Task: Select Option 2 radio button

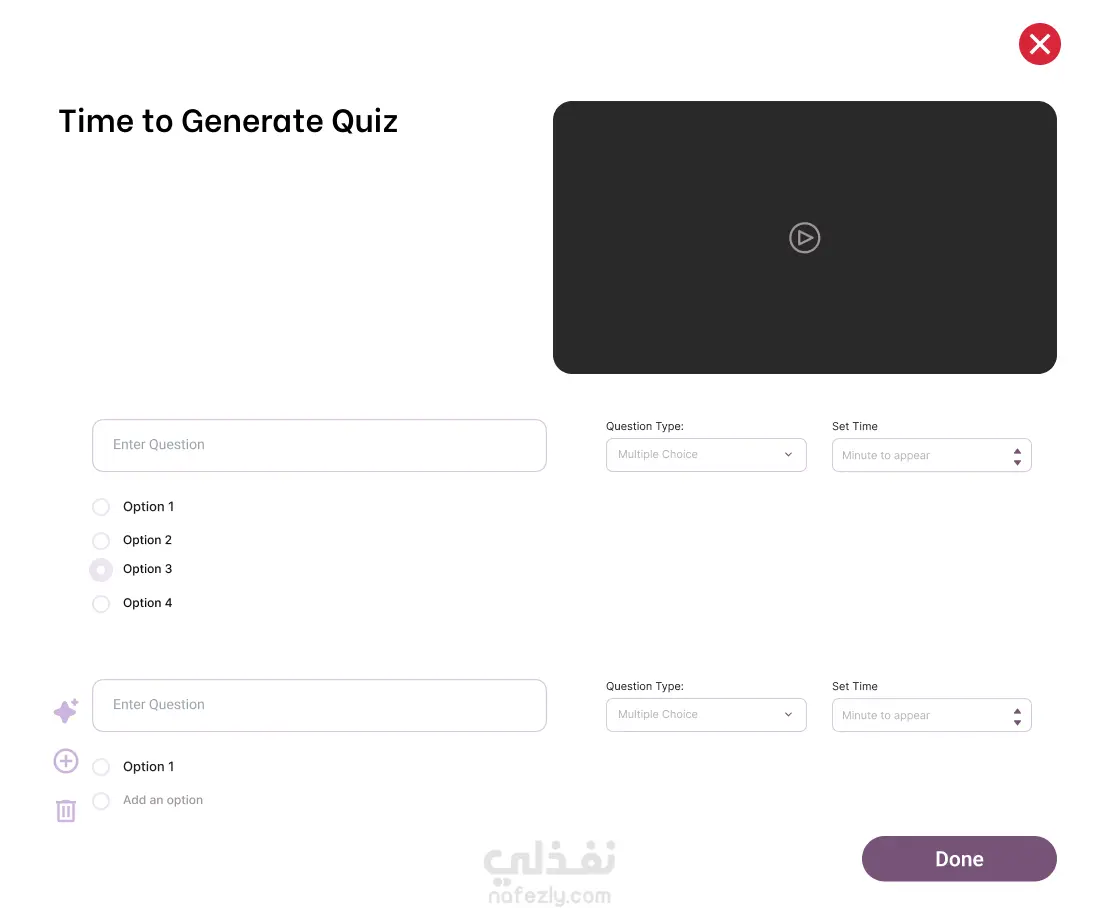Action: coord(101,541)
